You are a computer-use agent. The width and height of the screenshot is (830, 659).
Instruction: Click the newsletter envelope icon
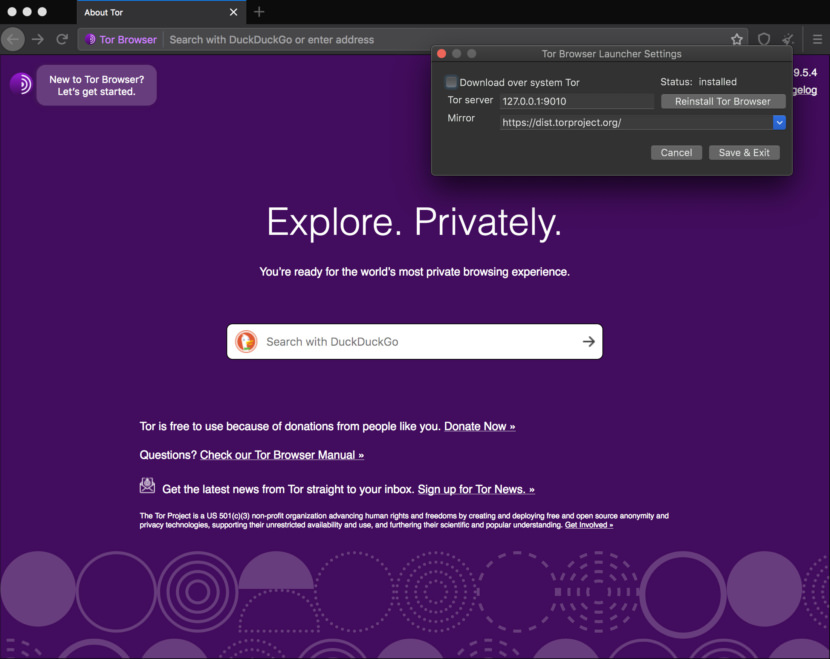(147, 484)
